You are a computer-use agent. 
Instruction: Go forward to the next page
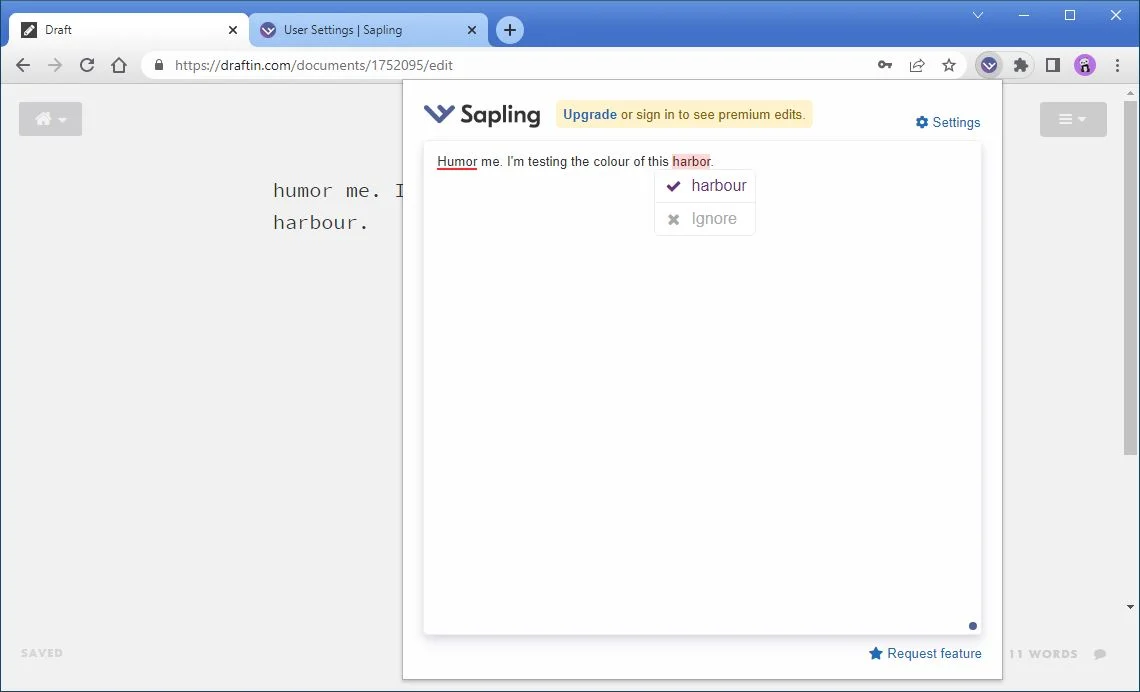click(55, 65)
